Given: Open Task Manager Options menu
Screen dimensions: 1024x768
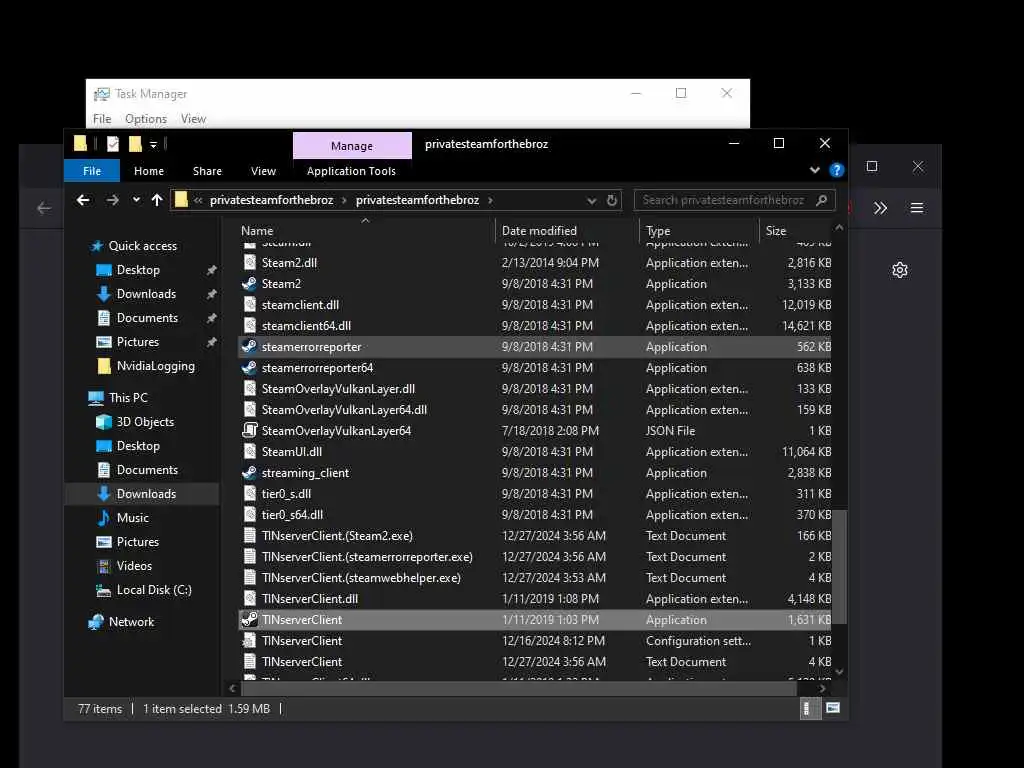Looking at the screenshot, I should (146, 119).
